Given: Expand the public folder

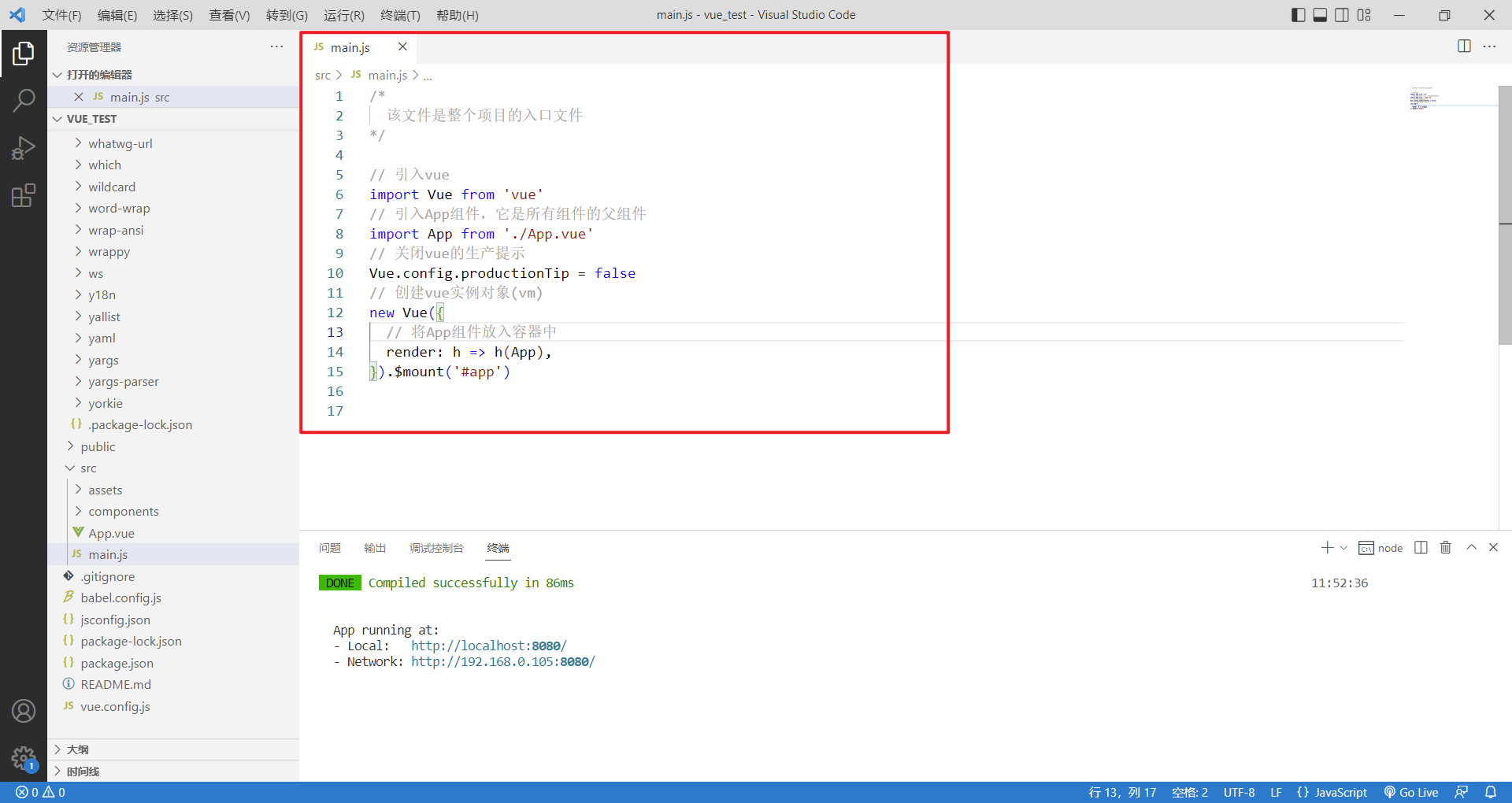Looking at the screenshot, I should click(x=173, y=446).
